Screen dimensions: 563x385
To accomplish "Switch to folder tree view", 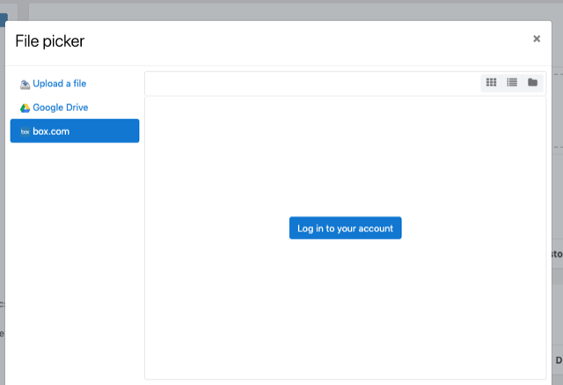I will [532, 83].
